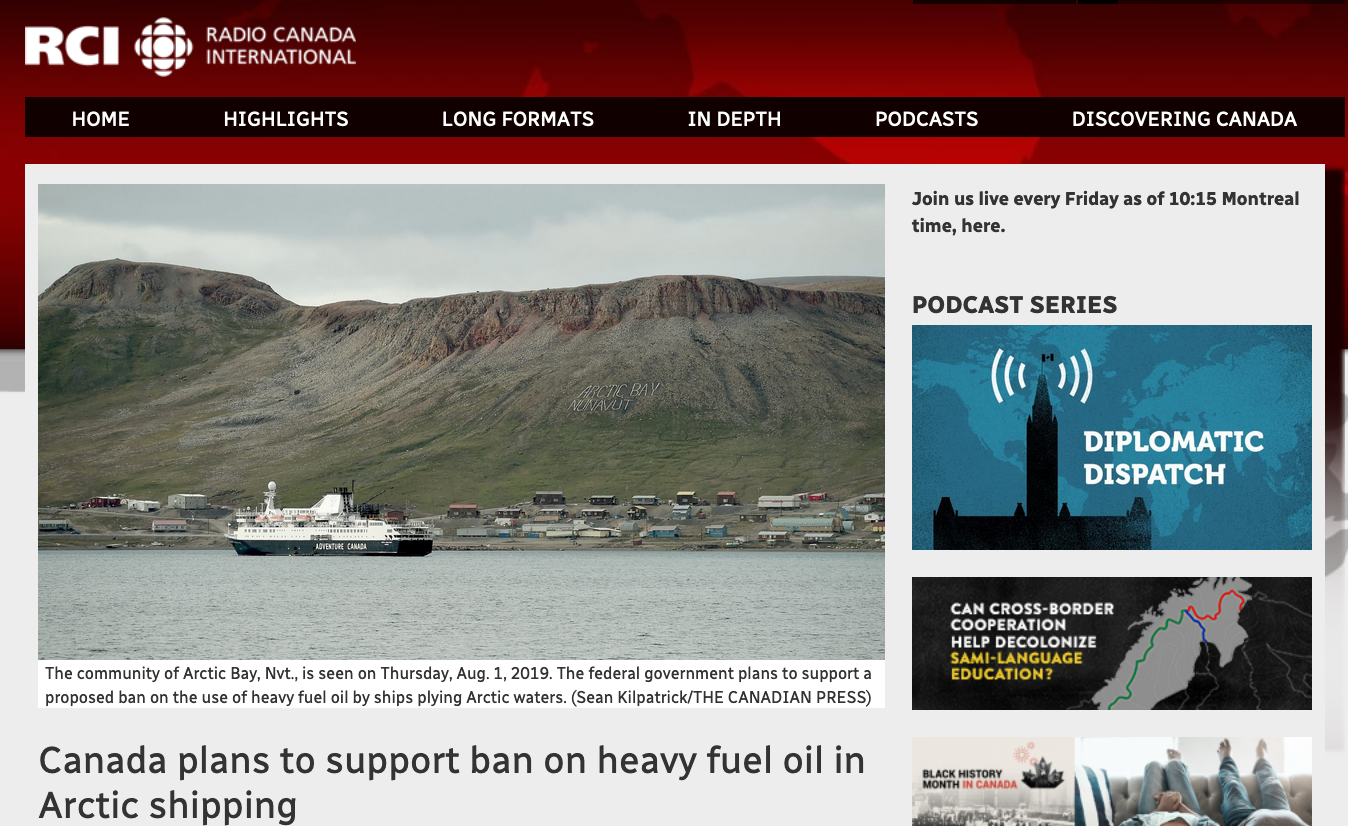The width and height of the screenshot is (1348, 826).
Task: Click the Radio Canada International wordmark
Action: click(x=281, y=46)
